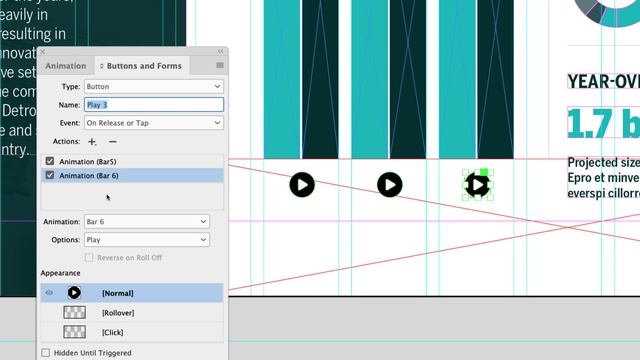640x360 pixels.
Task: Click the selected play button on canvas
Action: [x=477, y=185]
